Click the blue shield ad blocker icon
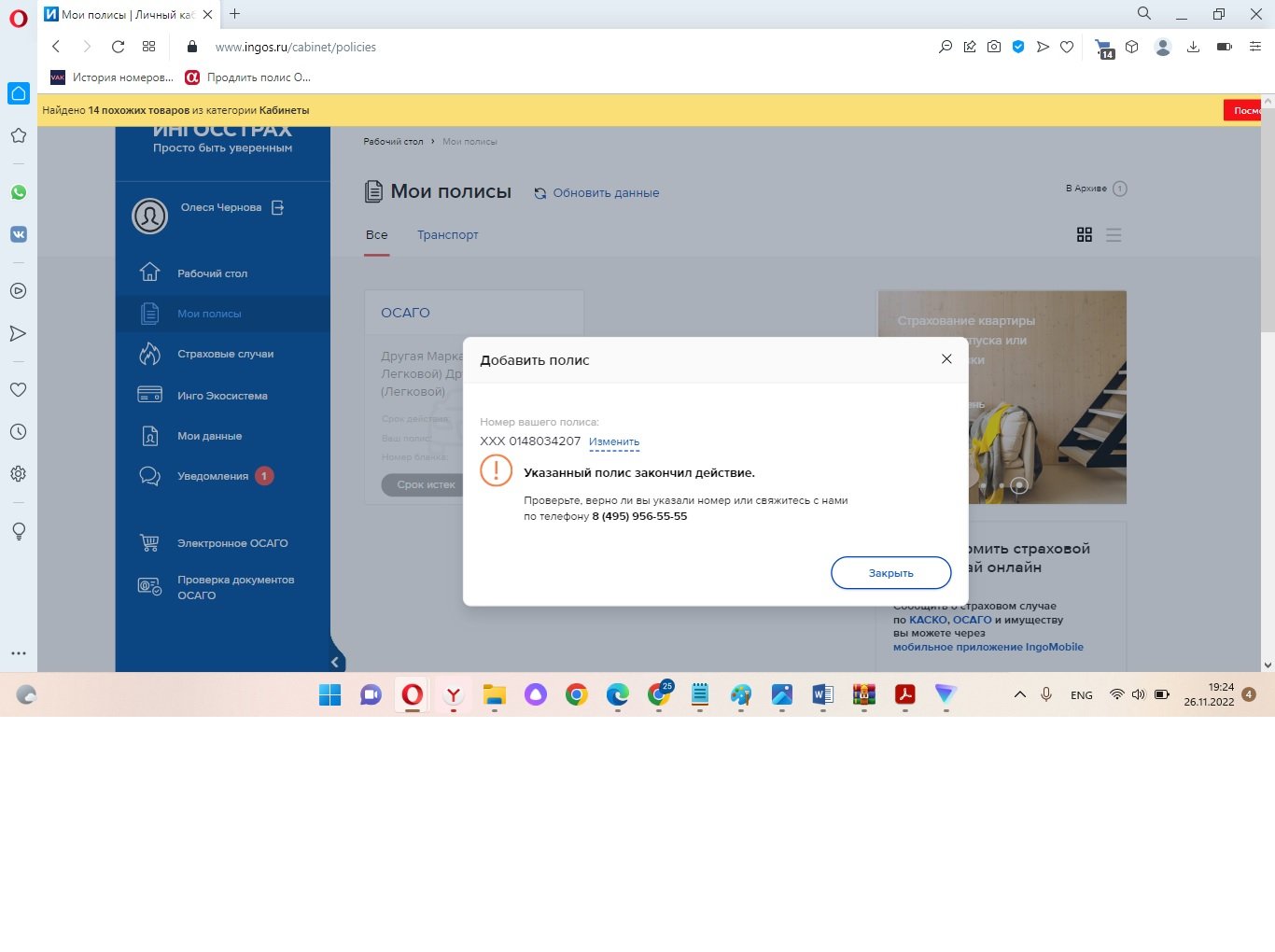 click(1018, 47)
